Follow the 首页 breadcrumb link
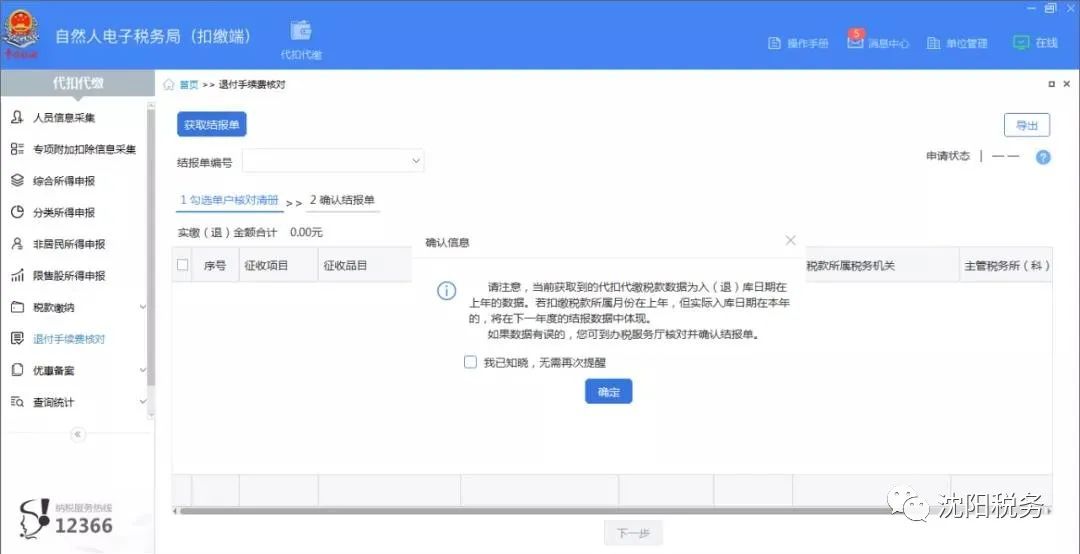Screen dimensions: 1080x554 [x=189, y=85]
